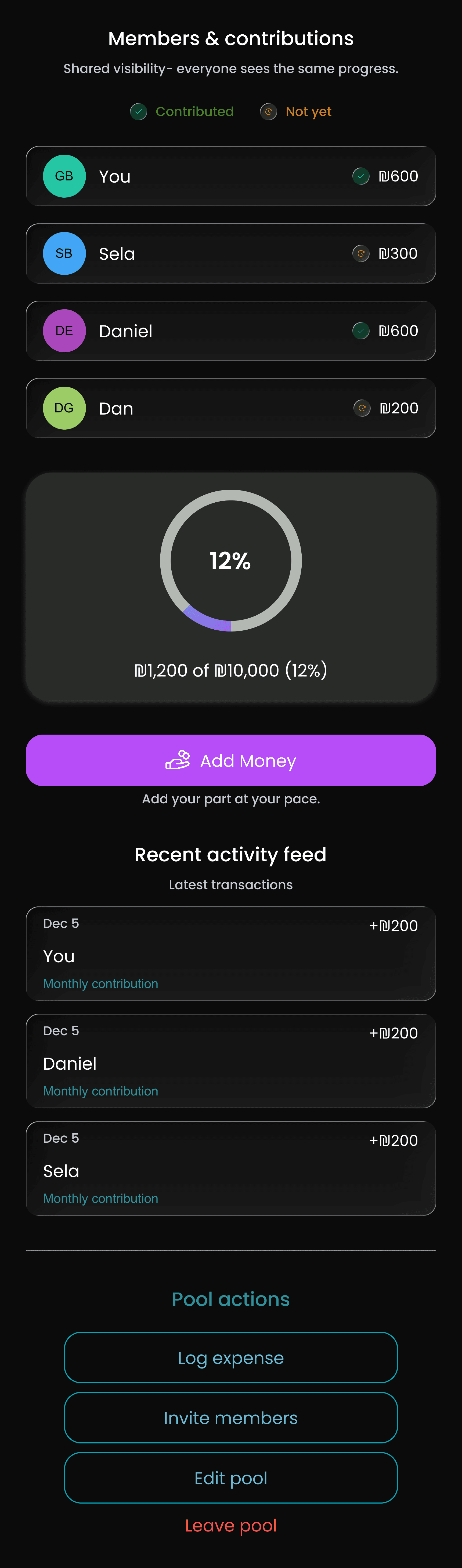Open Sela's Dec 5 transaction card
Viewport: 462px width, 1568px height.
tap(231, 1168)
